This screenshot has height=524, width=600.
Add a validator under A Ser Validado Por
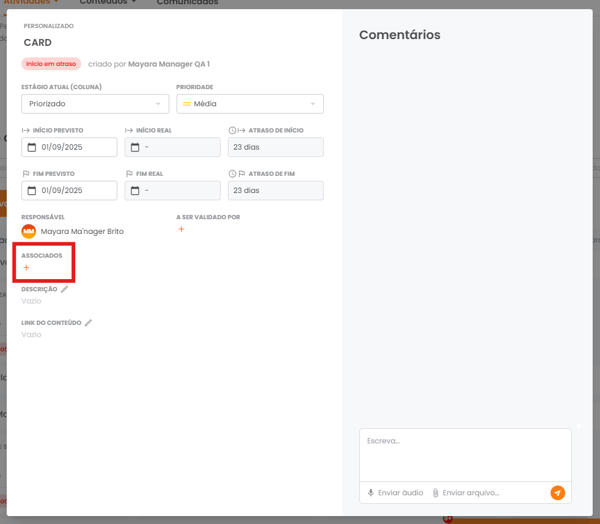click(181, 230)
